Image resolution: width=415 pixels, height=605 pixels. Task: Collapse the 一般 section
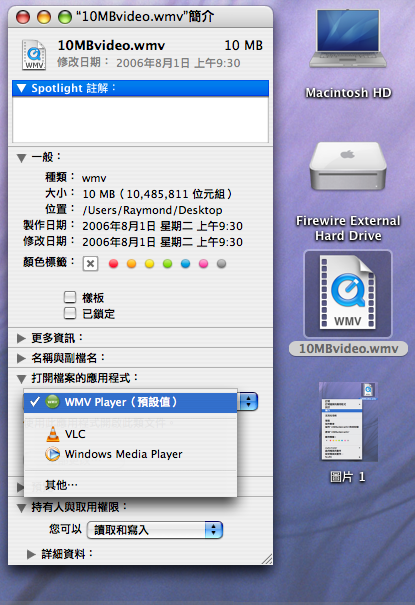[22, 158]
